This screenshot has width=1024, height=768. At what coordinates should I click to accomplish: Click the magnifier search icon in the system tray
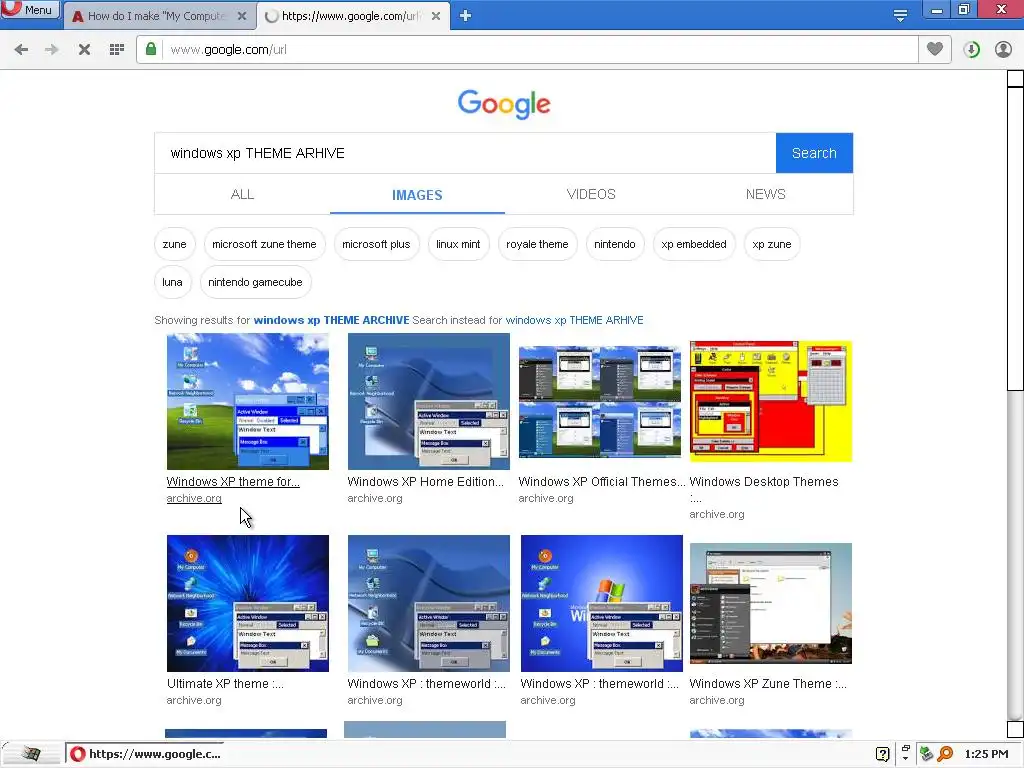pyautogui.click(x=945, y=754)
